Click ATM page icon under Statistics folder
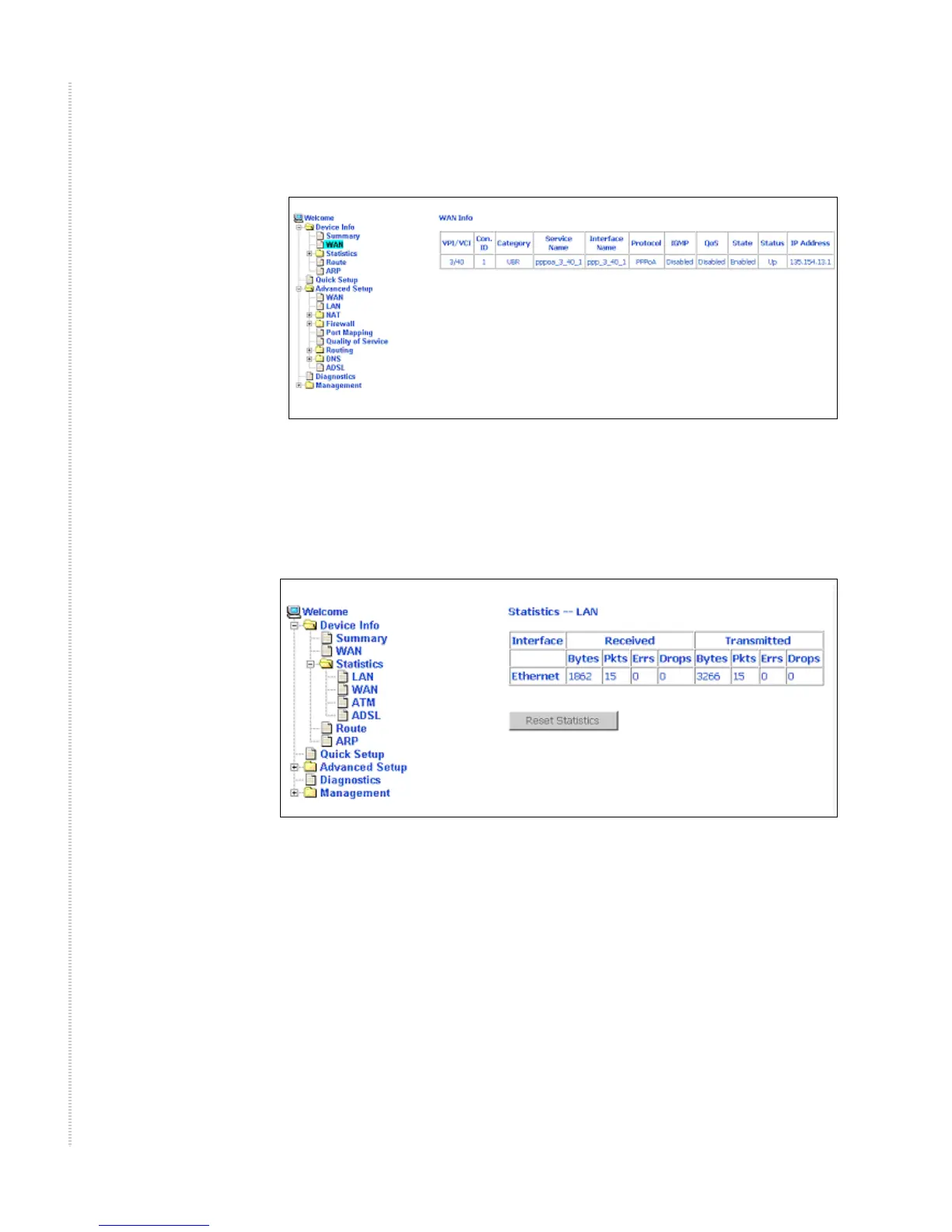 343,702
